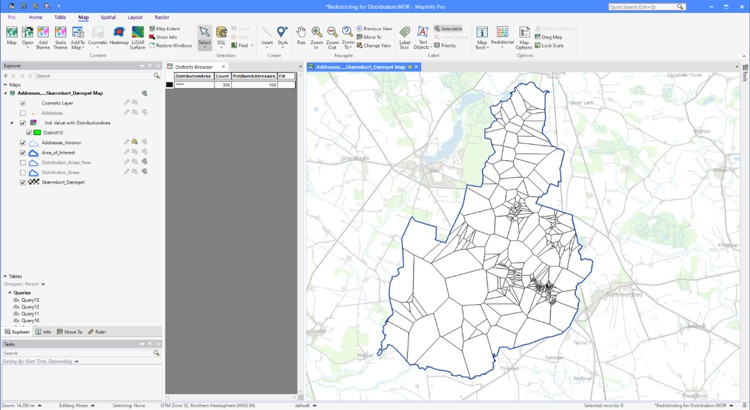Open the SQL dropdown in the ribbon
750x410 pixels.
(222, 38)
